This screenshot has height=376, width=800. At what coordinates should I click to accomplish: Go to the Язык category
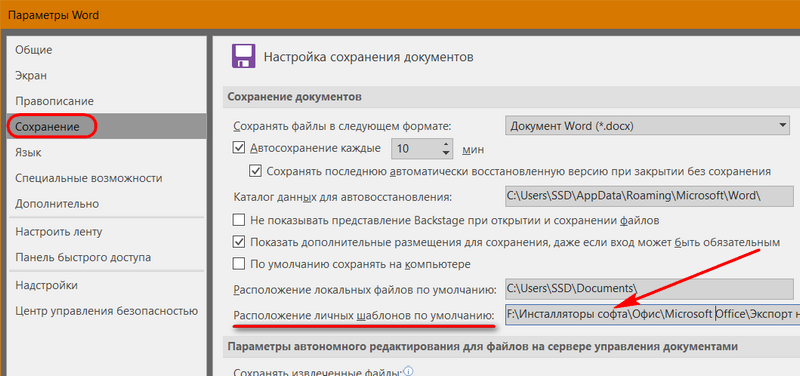[29, 153]
